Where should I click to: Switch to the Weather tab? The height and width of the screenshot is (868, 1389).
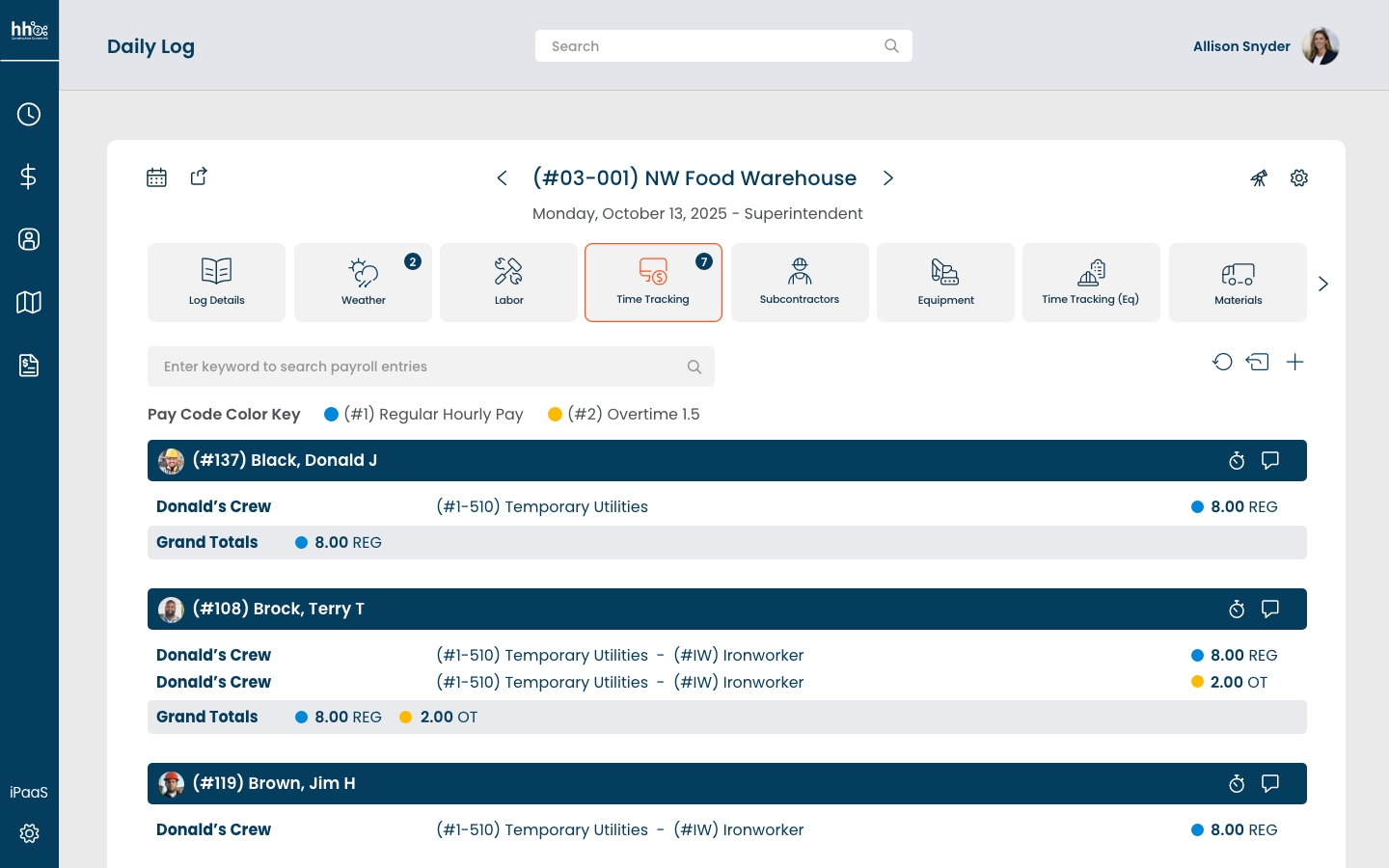click(363, 283)
